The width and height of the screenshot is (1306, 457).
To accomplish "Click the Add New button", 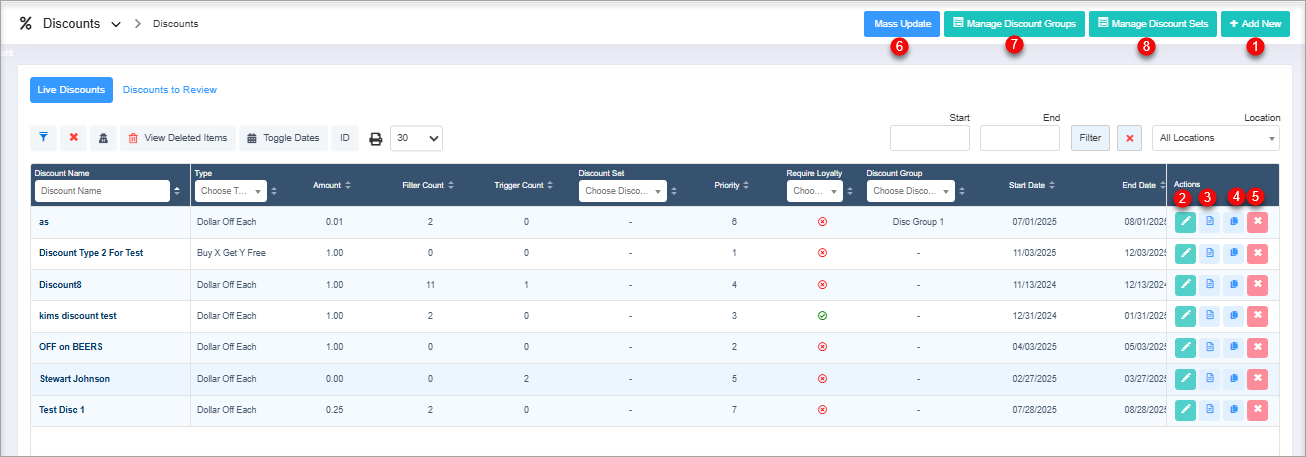I will [1255, 23].
